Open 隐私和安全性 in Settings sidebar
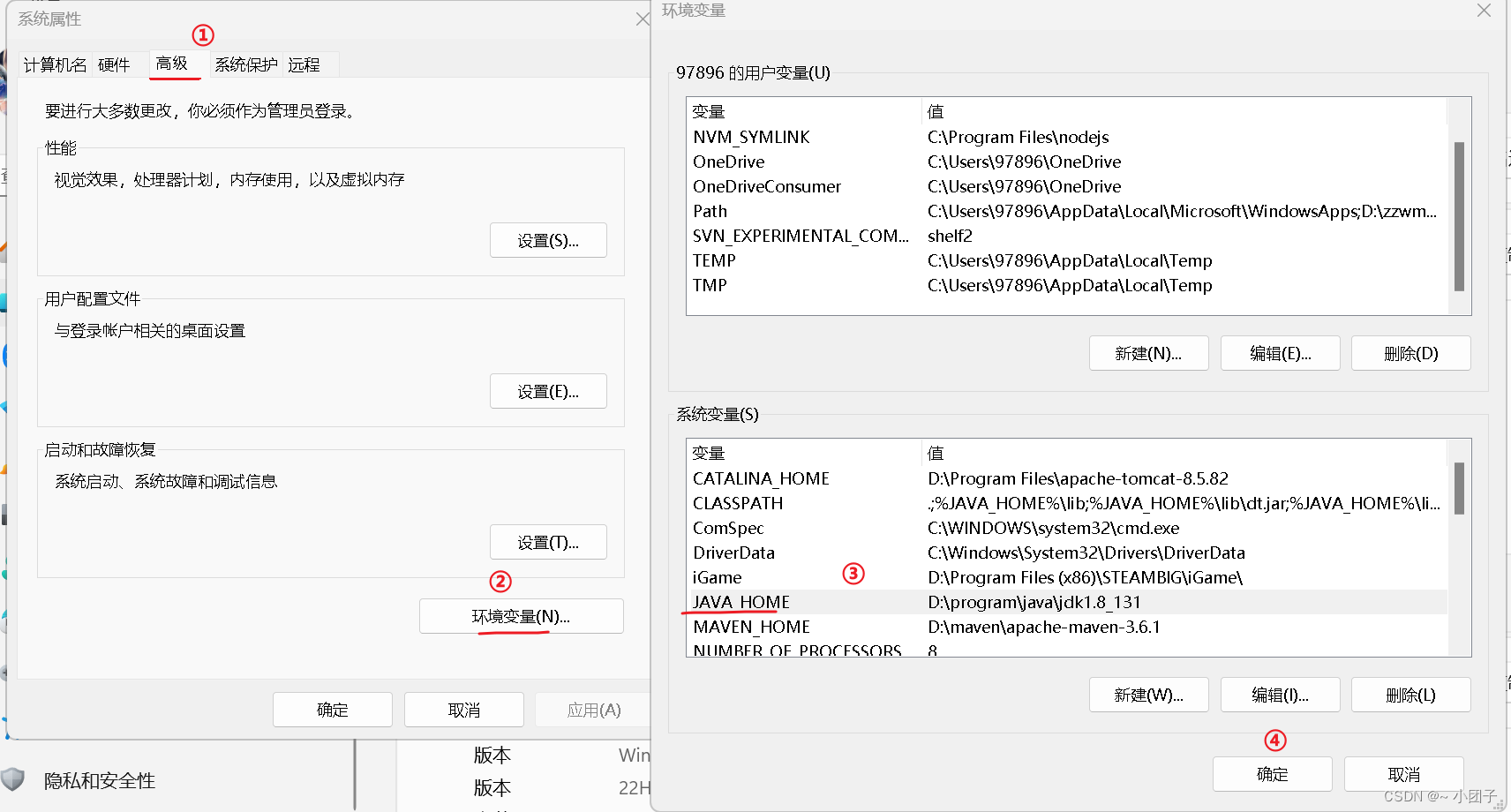 99,780
